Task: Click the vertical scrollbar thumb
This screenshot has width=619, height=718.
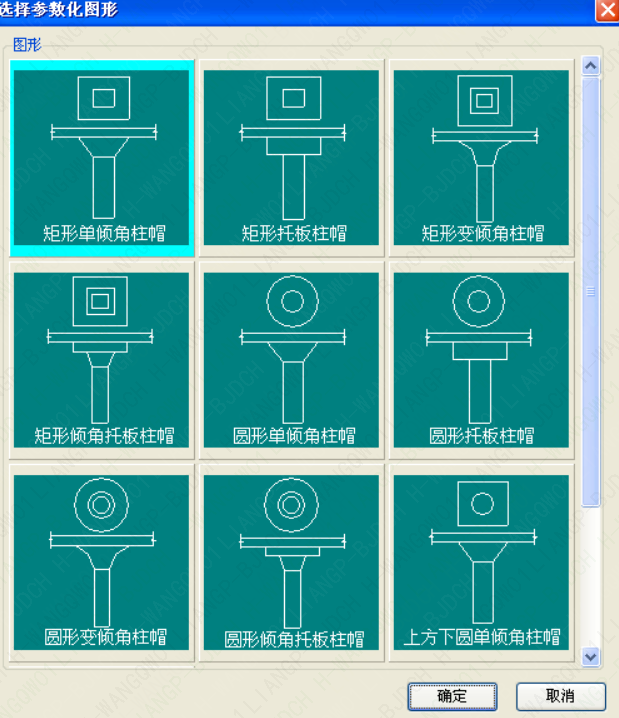Action: point(591,292)
